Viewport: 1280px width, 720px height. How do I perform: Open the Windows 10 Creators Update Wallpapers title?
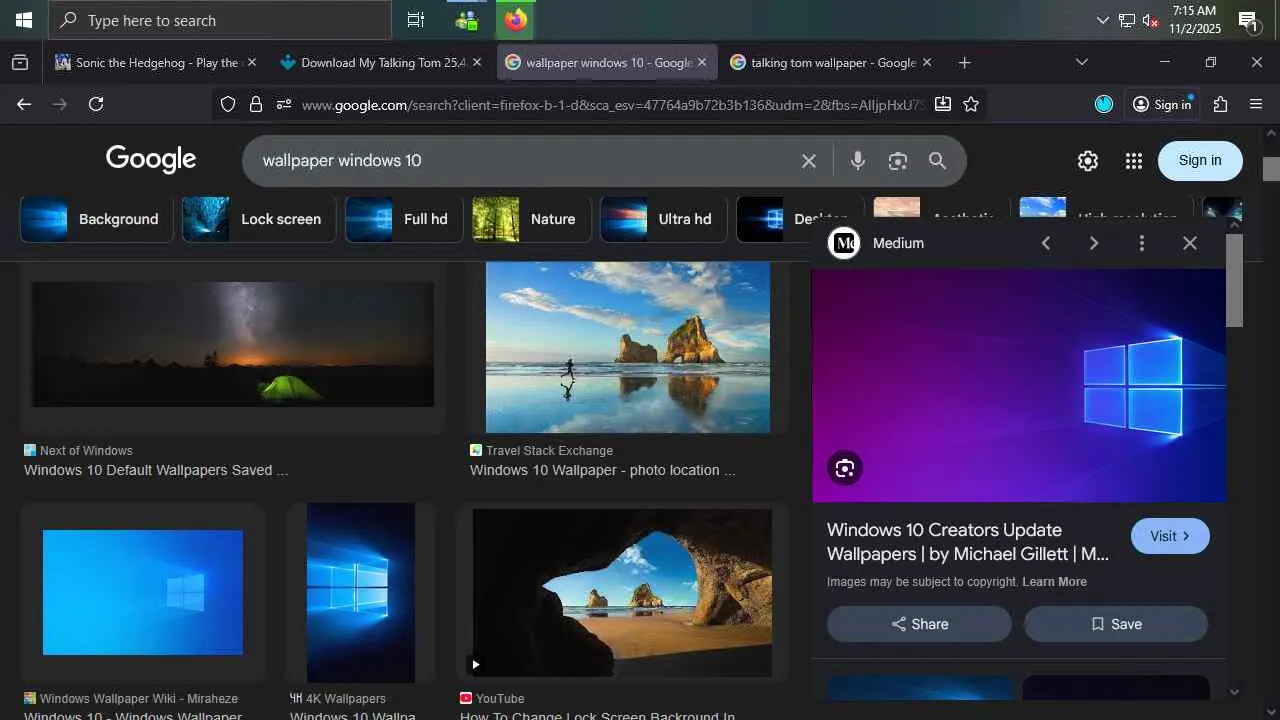click(968, 542)
